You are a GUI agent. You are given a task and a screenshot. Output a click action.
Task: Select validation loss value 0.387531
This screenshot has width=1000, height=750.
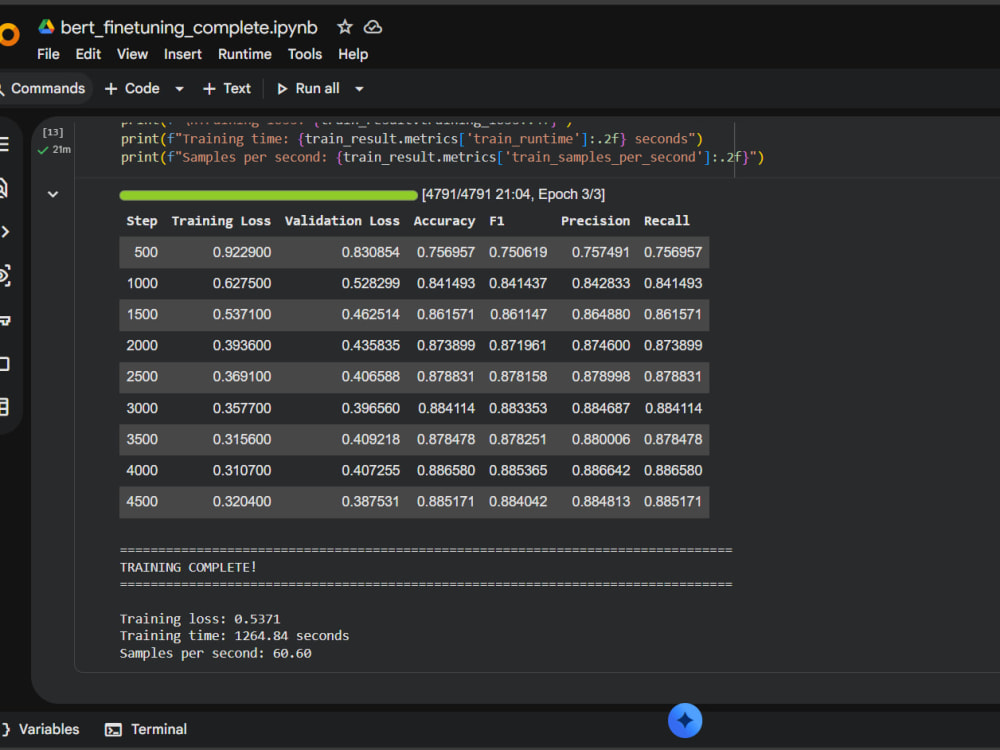[x=371, y=501]
